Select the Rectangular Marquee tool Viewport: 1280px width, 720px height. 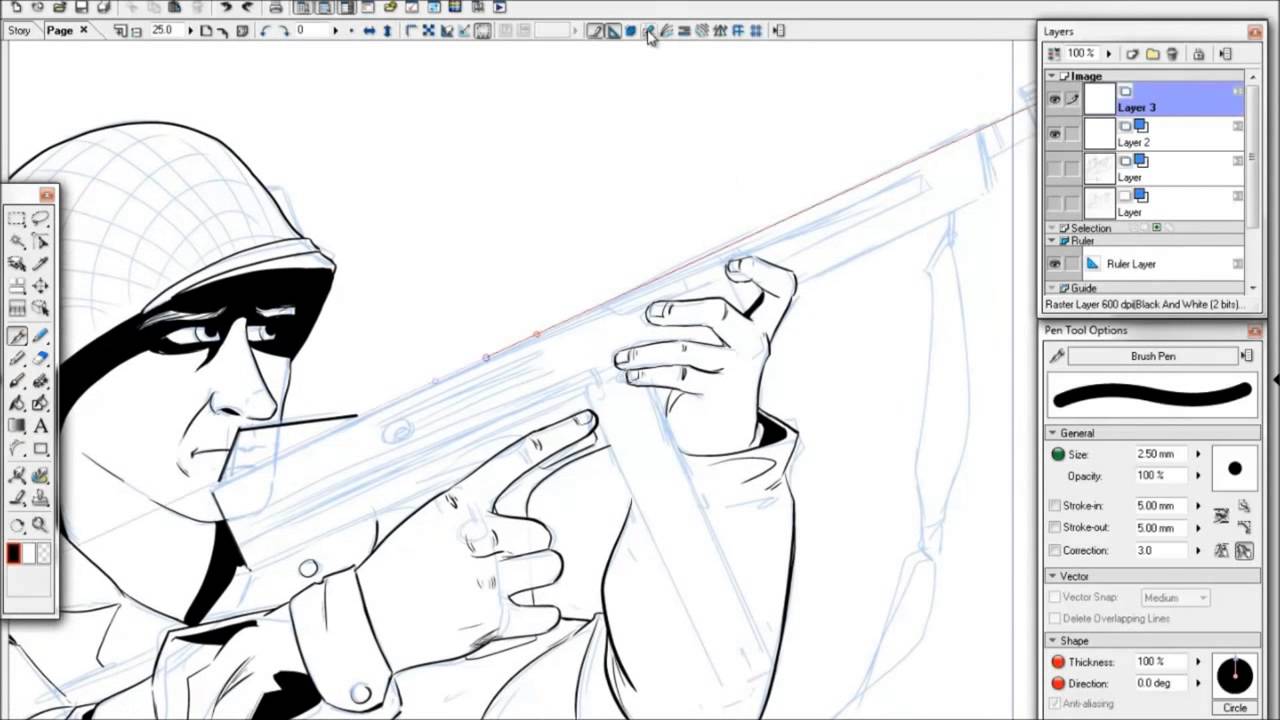17,219
